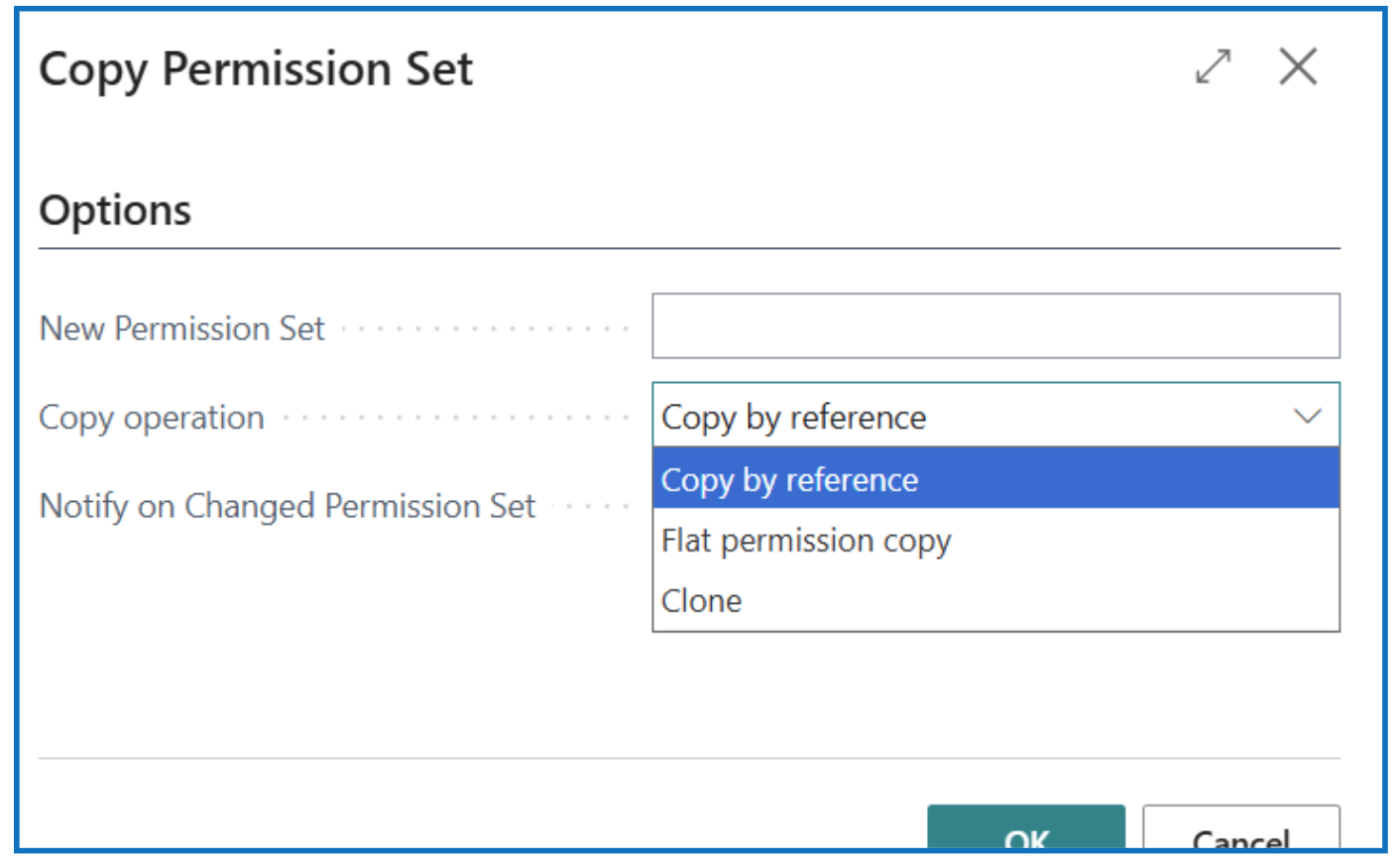Viewport: 1400px width, 863px height.
Task: Click the Copy Permission Set dialog title
Action: pyautogui.click(x=256, y=69)
